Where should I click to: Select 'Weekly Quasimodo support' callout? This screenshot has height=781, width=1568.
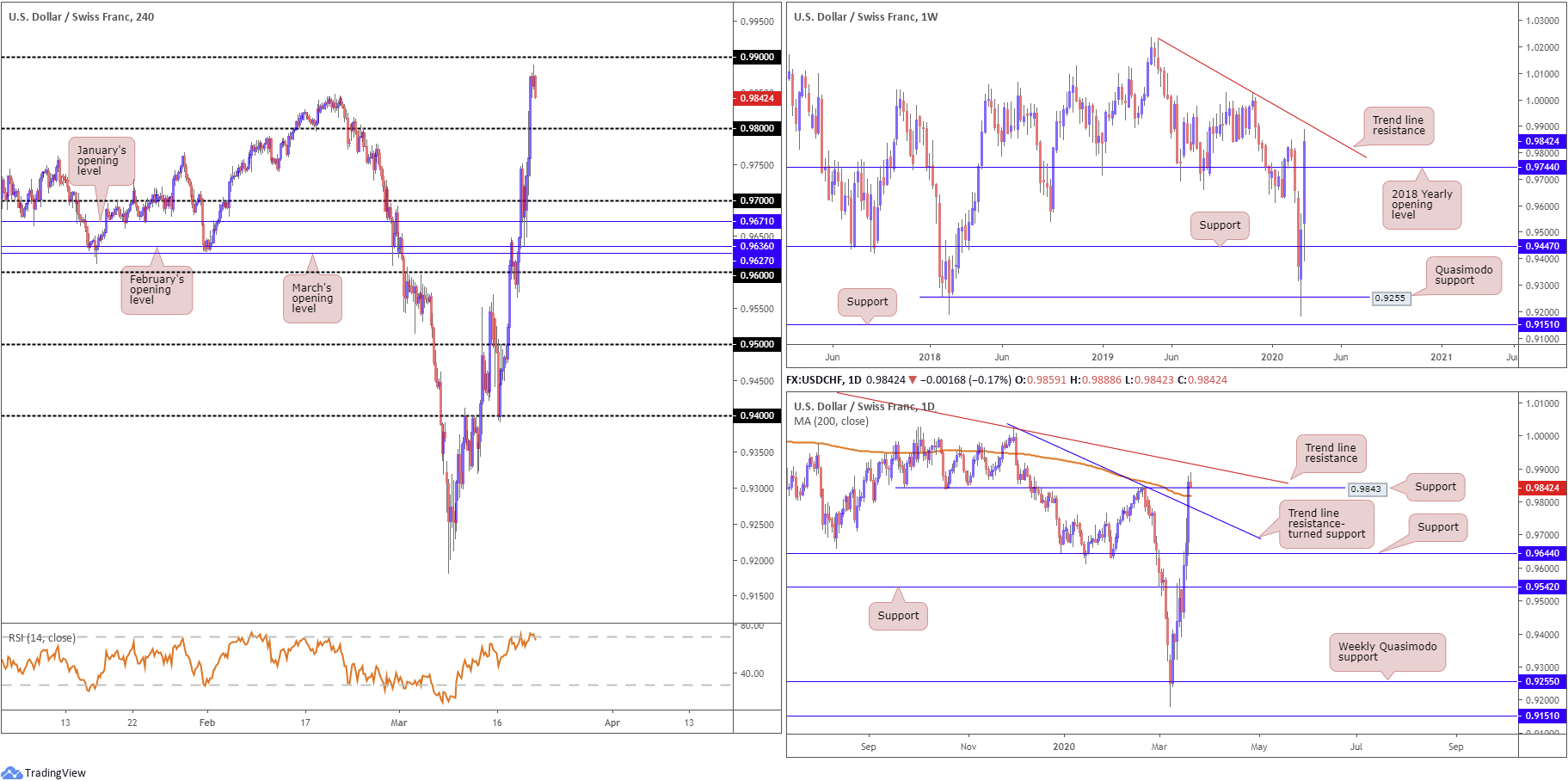tap(1387, 652)
